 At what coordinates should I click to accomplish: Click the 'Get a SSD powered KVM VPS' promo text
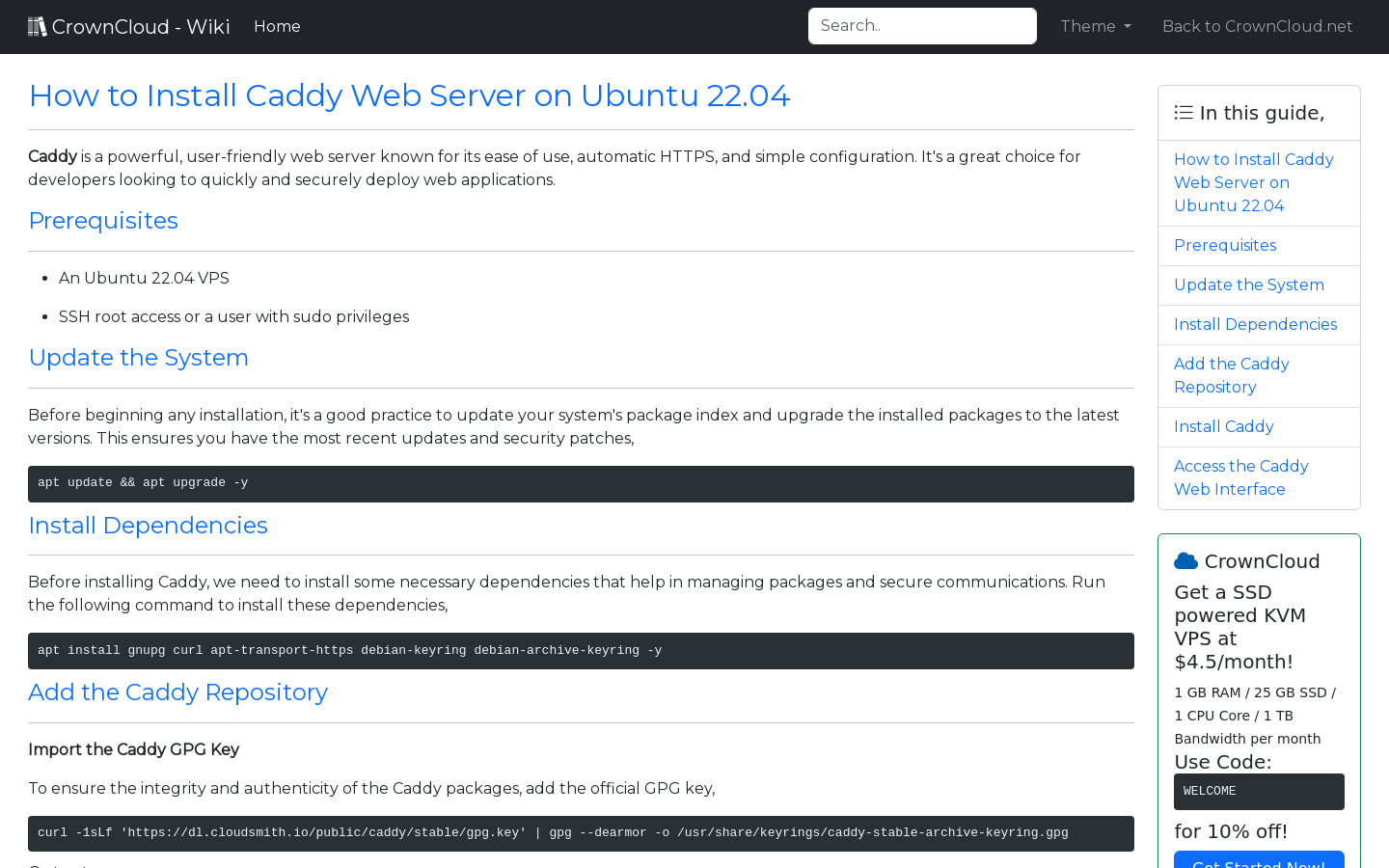click(x=1240, y=627)
